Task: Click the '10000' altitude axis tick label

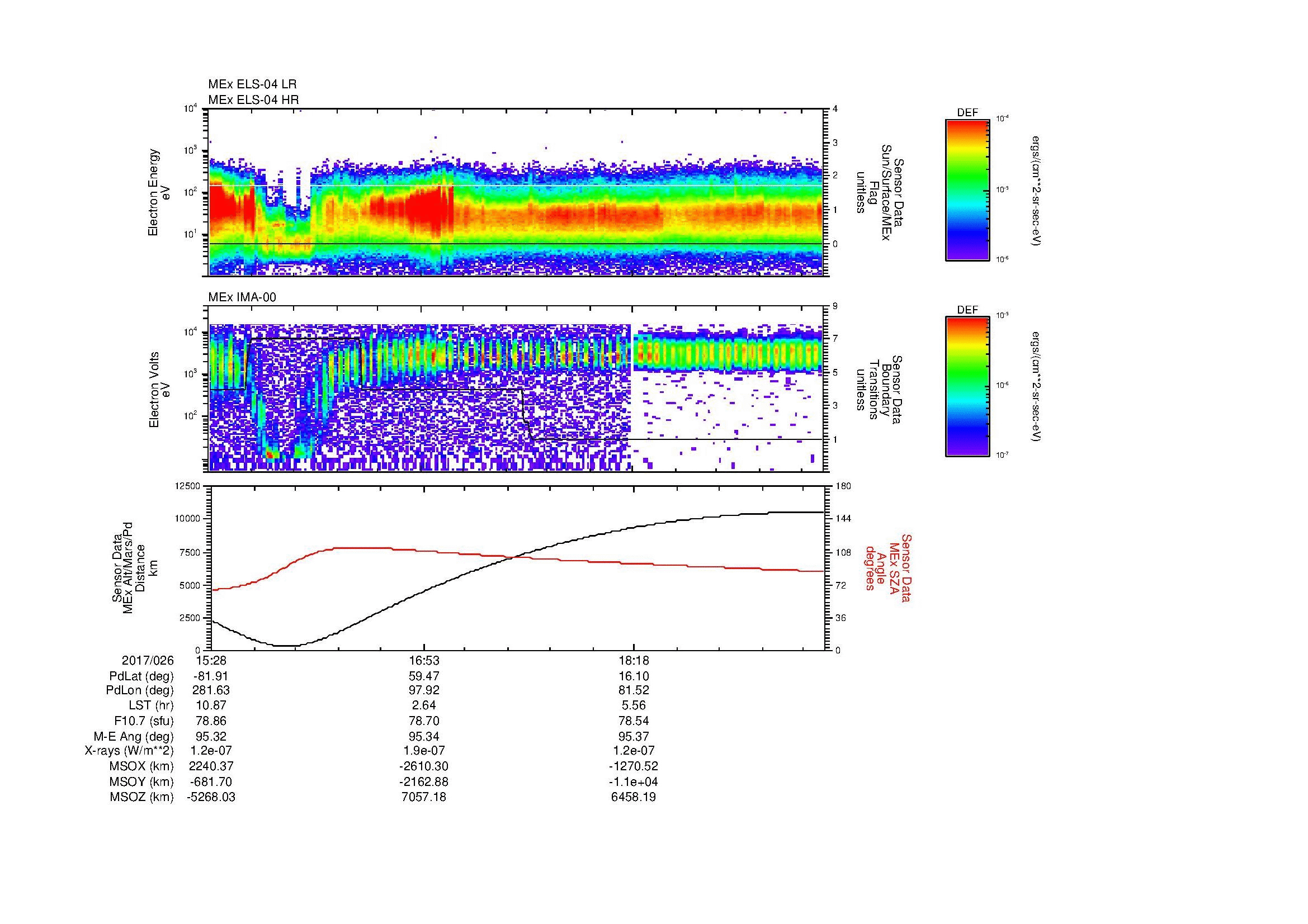Action: (x=188, y=519)
